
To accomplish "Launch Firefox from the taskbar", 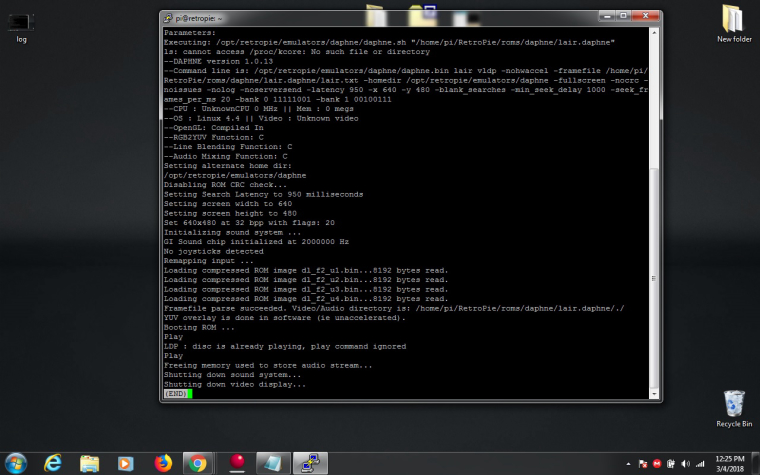I will 162,462.
